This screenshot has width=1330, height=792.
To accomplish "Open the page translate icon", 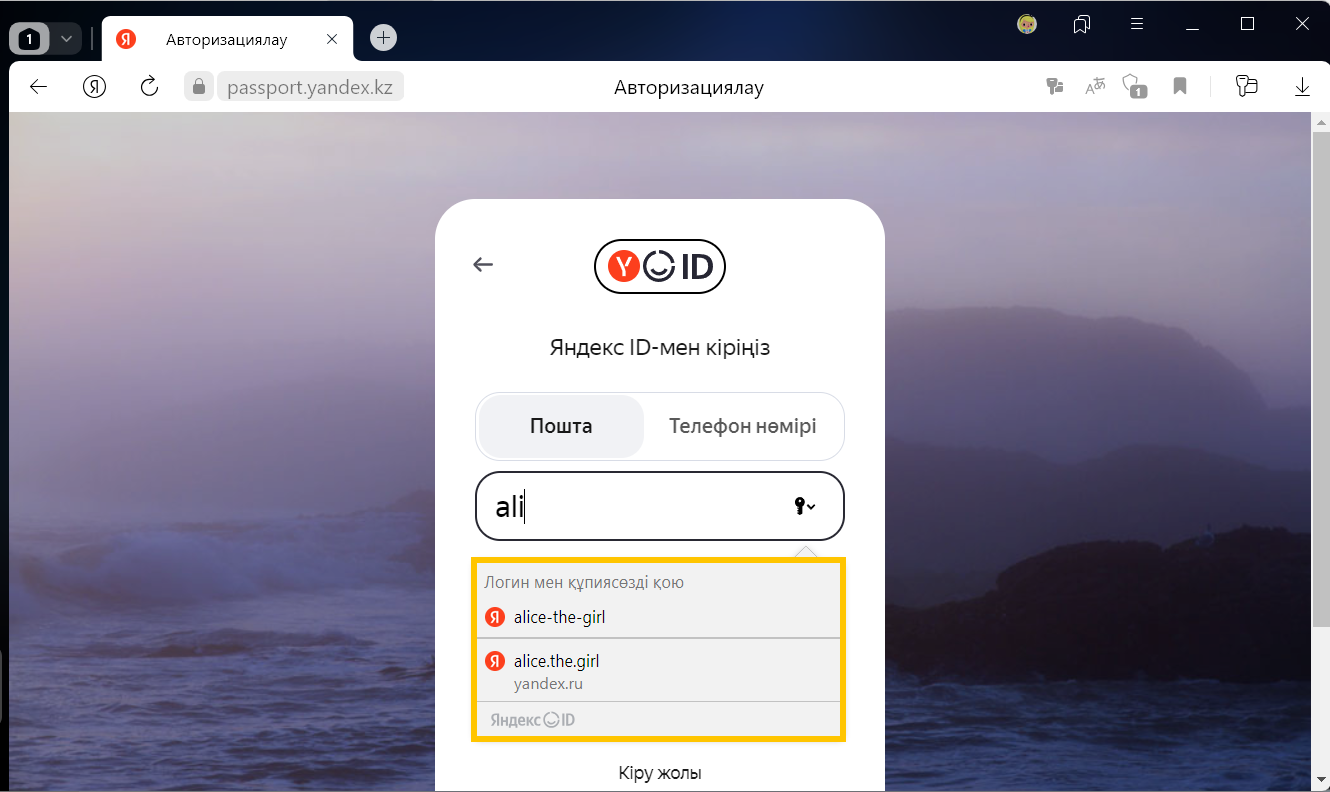I will [x=1096, y=87].
